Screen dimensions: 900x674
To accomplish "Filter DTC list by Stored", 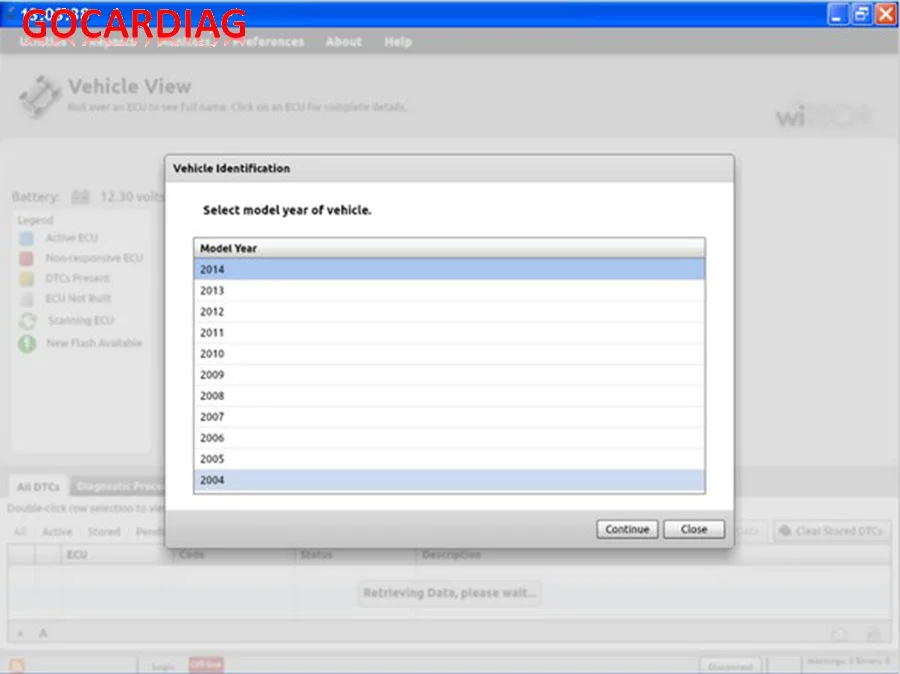I will (104, 532).
